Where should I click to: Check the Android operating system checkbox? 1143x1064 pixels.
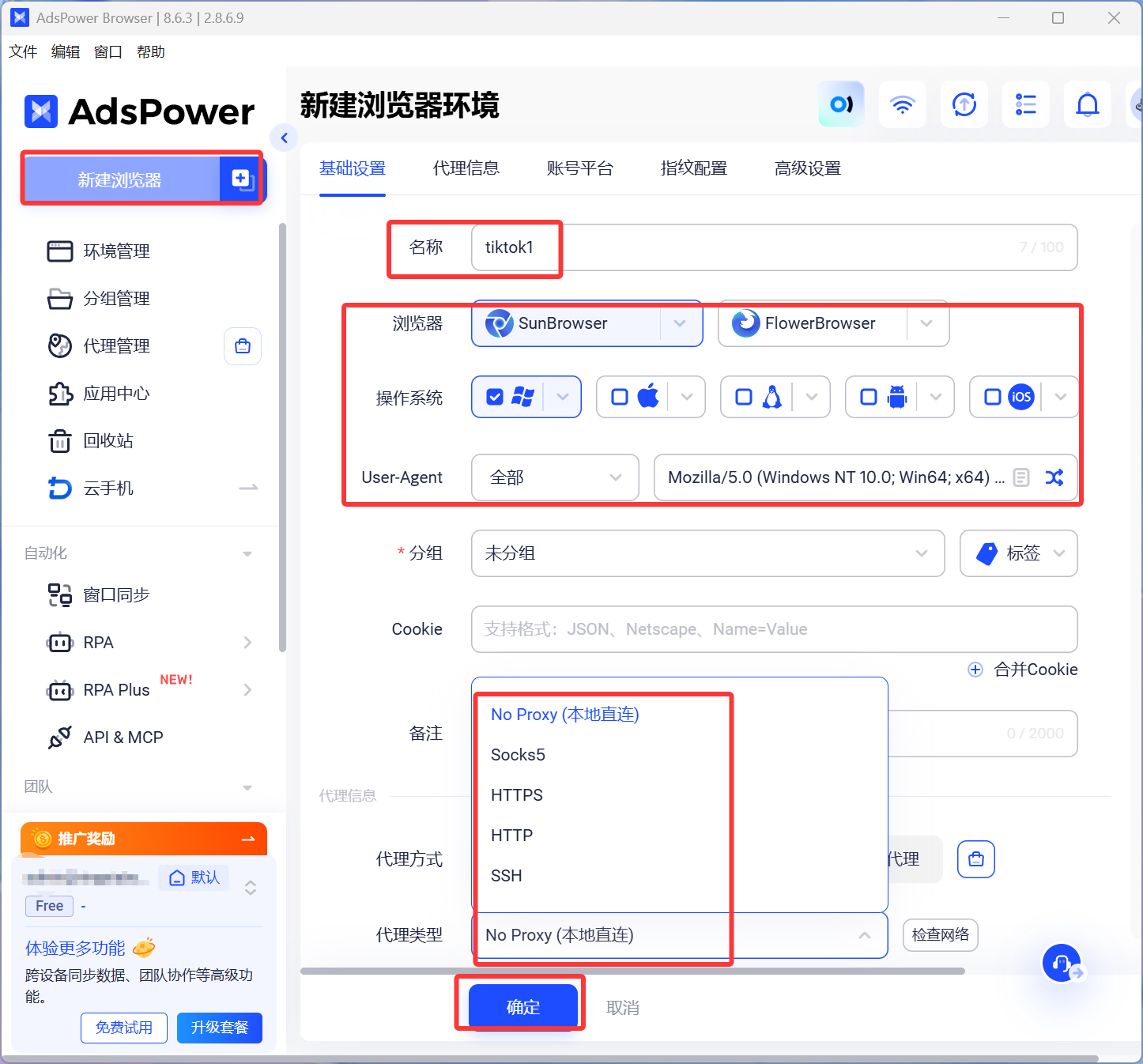coord(869,397)
